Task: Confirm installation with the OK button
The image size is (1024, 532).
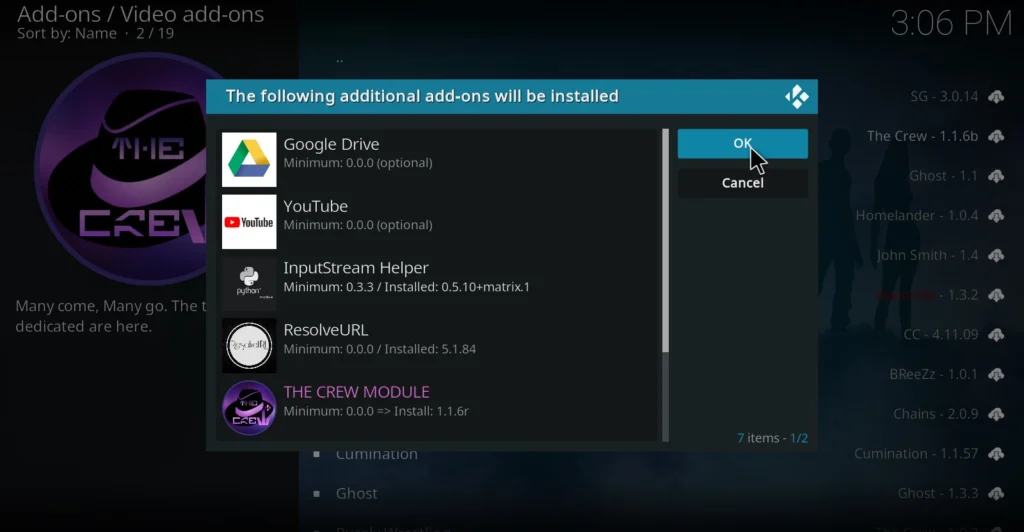Action: coord(743,144)
